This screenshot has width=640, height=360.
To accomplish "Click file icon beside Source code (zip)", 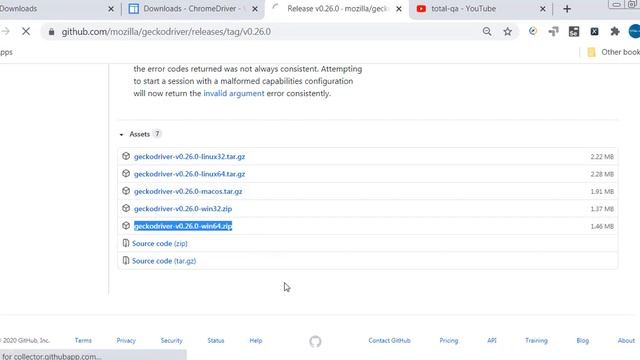I will point(126,243).
